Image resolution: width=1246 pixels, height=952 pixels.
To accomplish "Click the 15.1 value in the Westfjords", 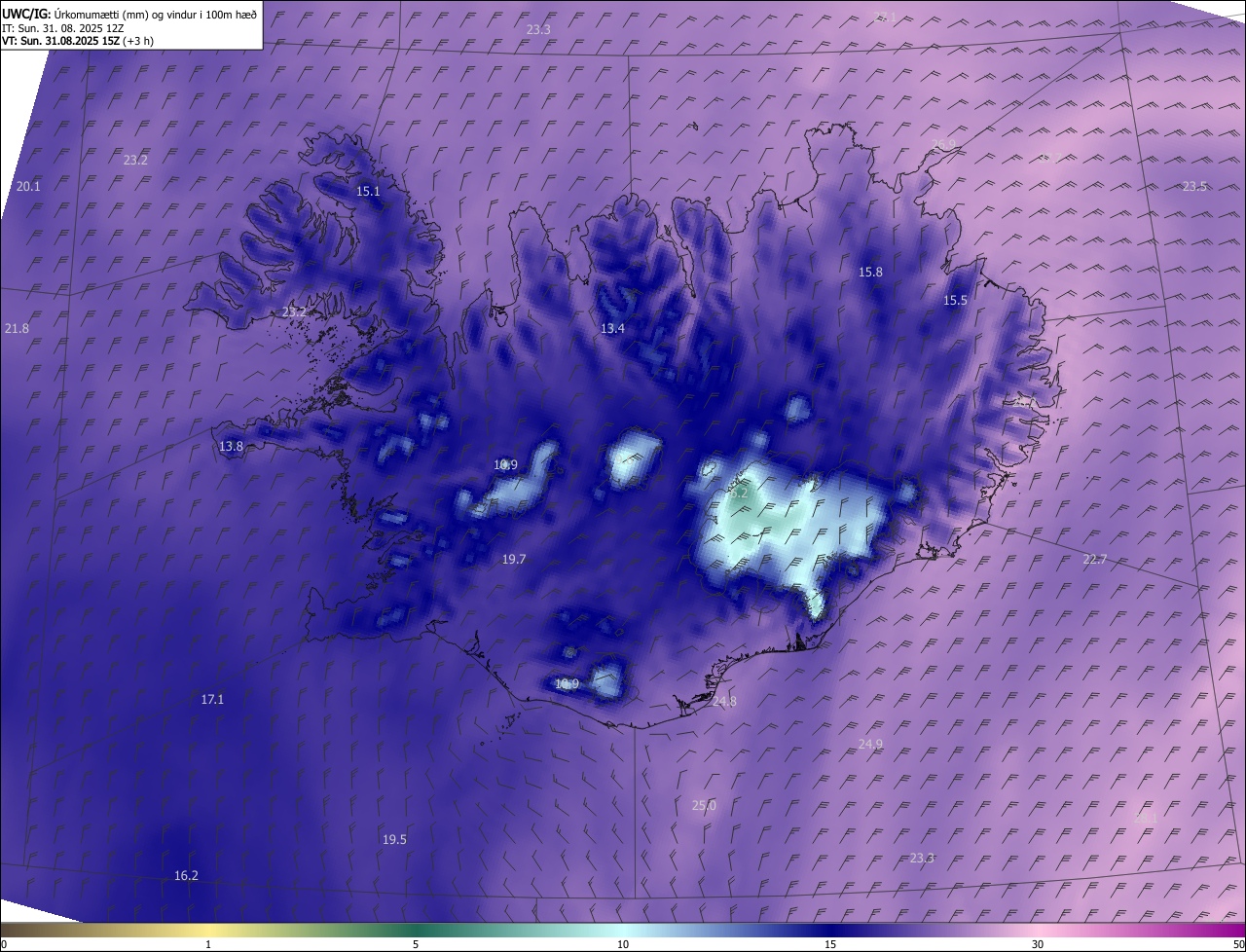I will [x=368, y=191].
